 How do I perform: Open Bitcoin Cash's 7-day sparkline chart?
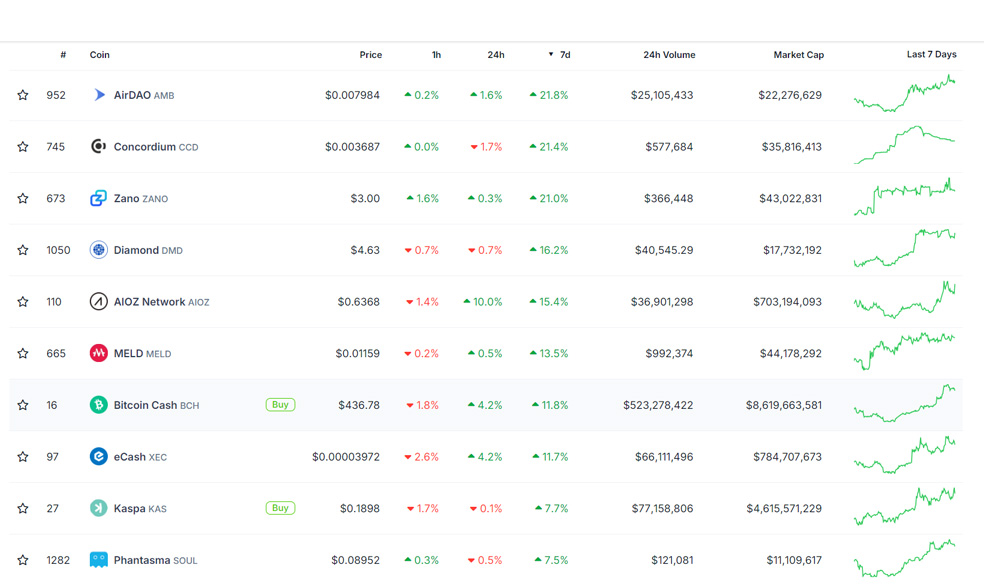[x=904, y=403]
